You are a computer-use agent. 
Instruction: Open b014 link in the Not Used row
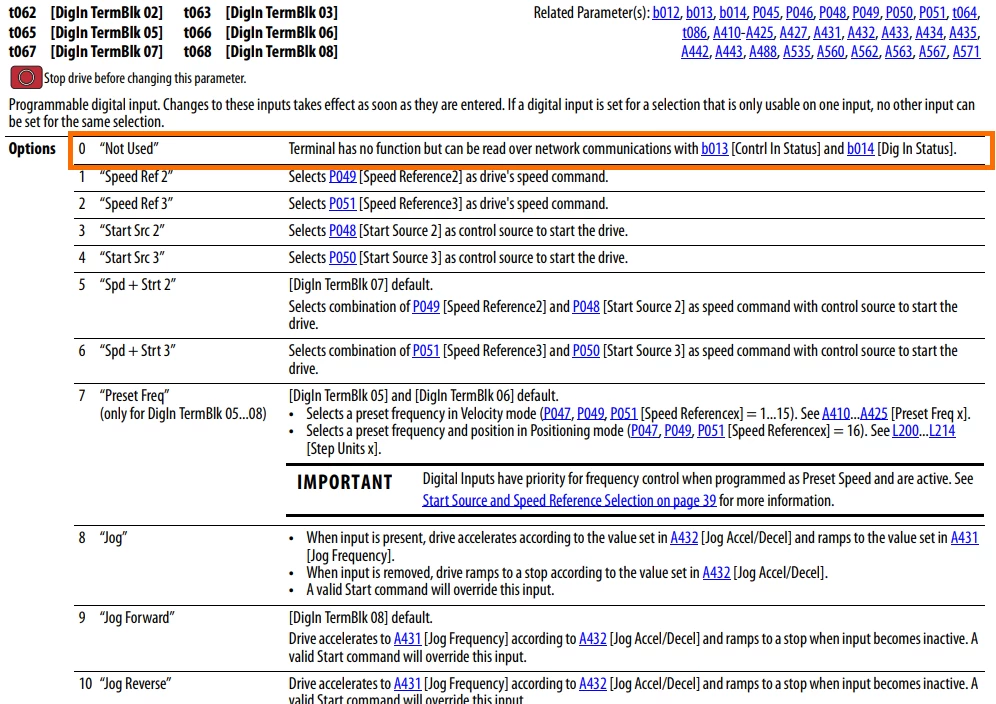(861, 149)
